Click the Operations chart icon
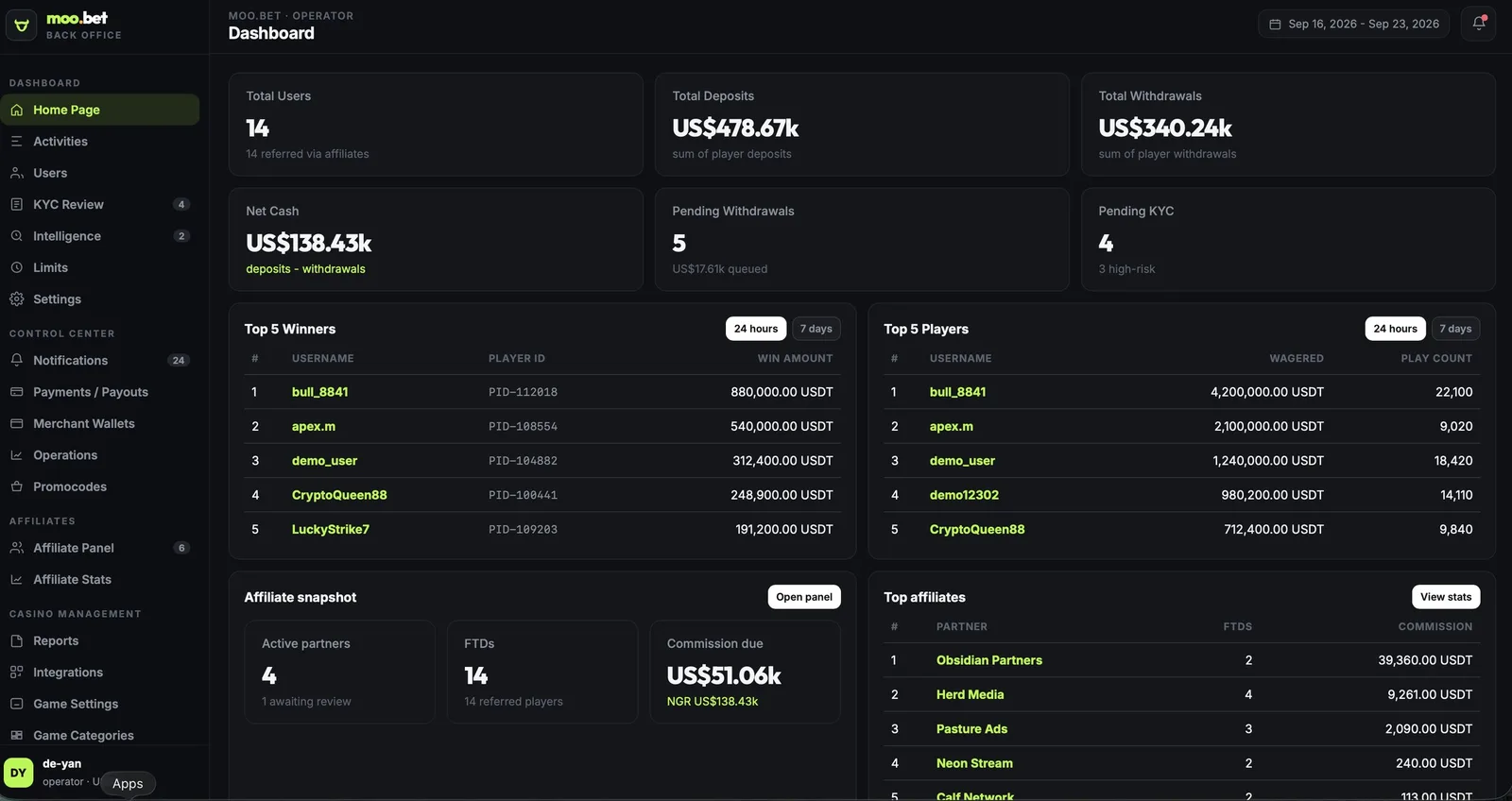This screenshot has height=801, width=1512. point(16,455)
